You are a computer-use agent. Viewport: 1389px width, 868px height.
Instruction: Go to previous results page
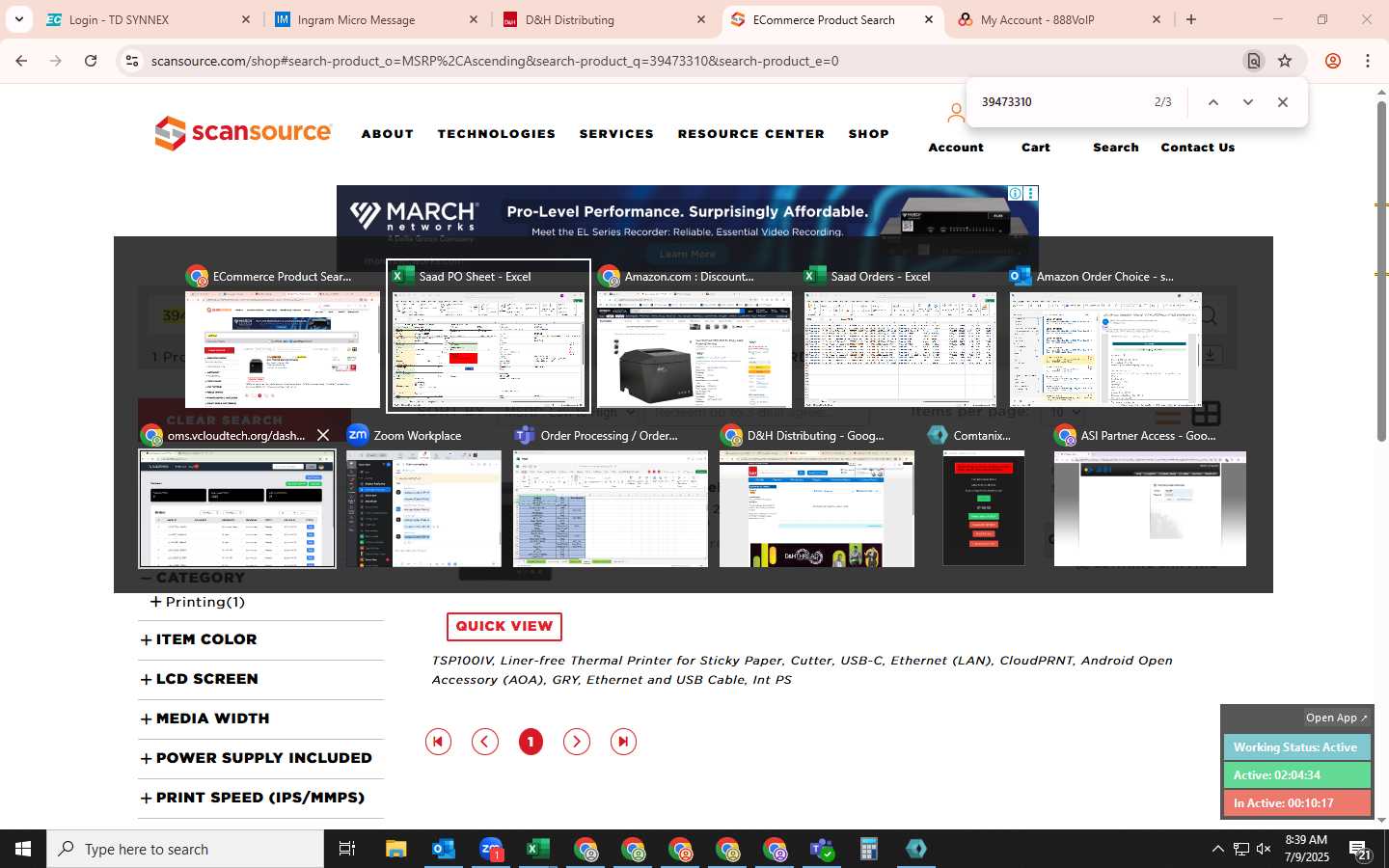pos(484,742)
